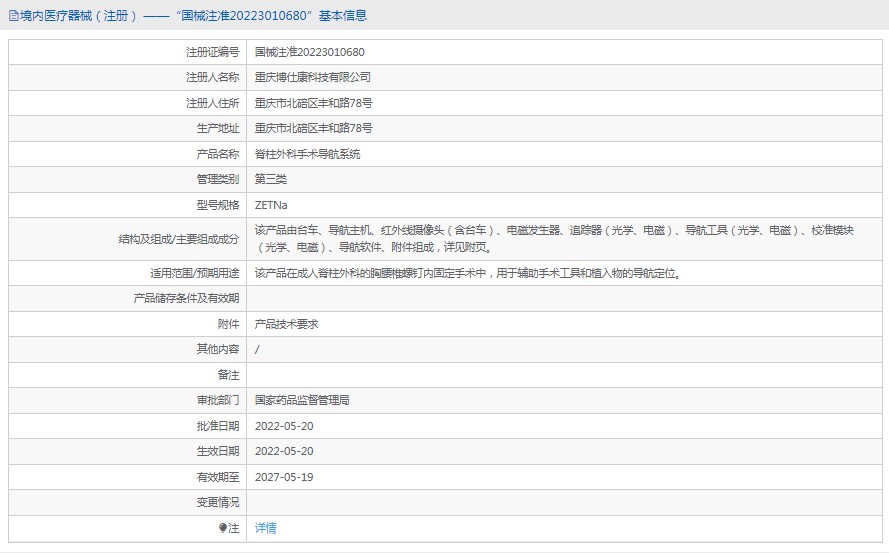Click the bullet icon beside the 注 label

(223, 528)
